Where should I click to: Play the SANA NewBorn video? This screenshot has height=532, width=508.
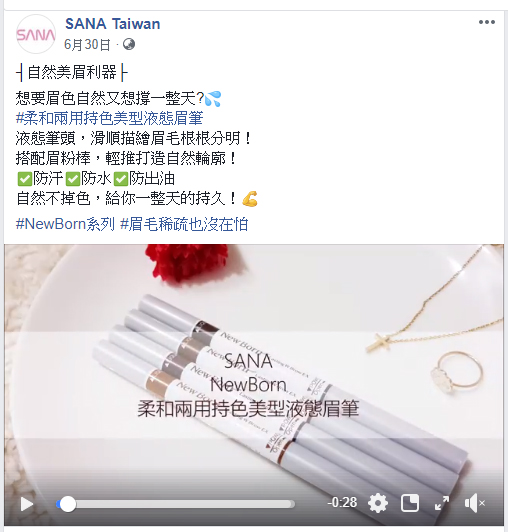pos(27,504)
